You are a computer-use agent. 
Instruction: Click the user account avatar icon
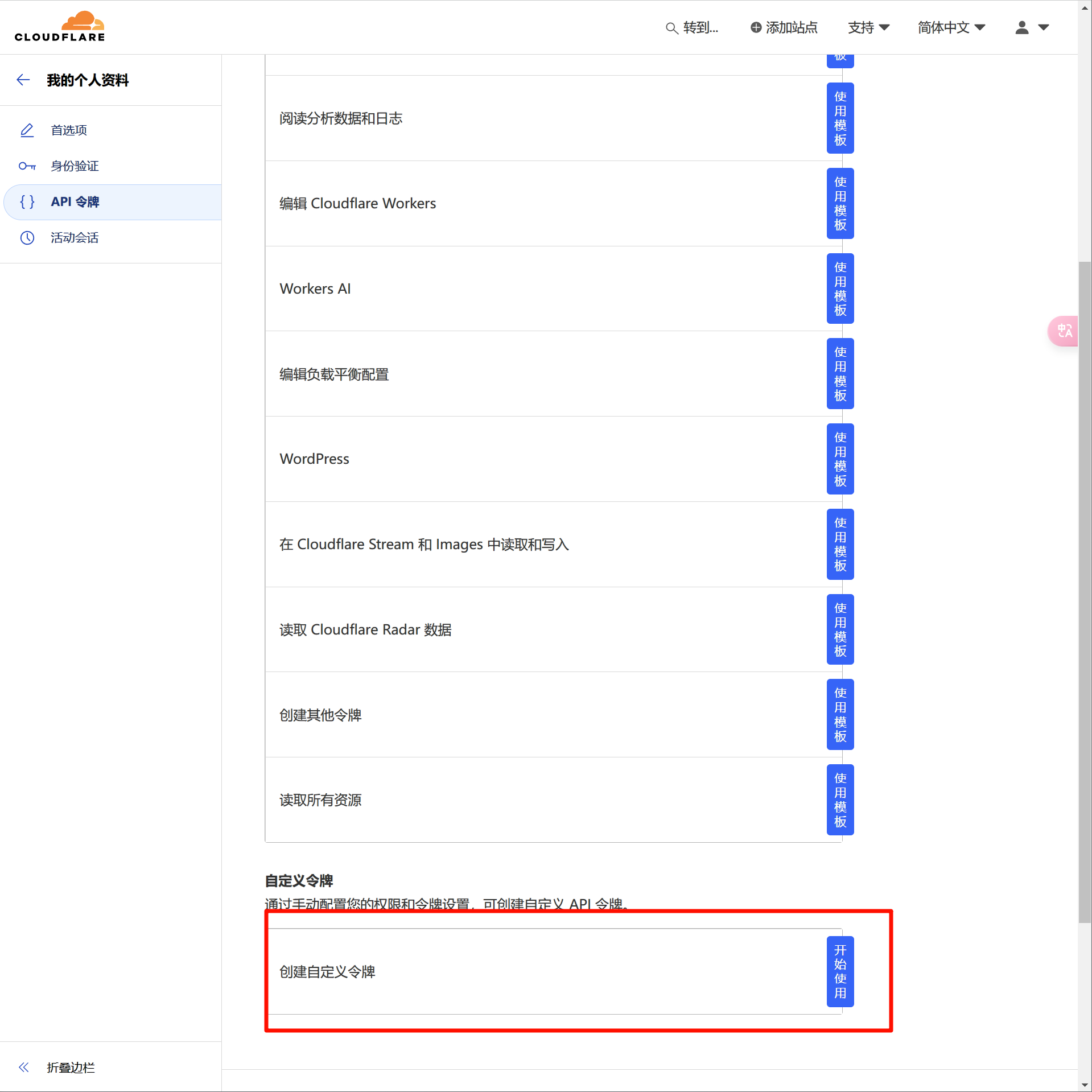pyautogui.click(x=1022, y=27)
